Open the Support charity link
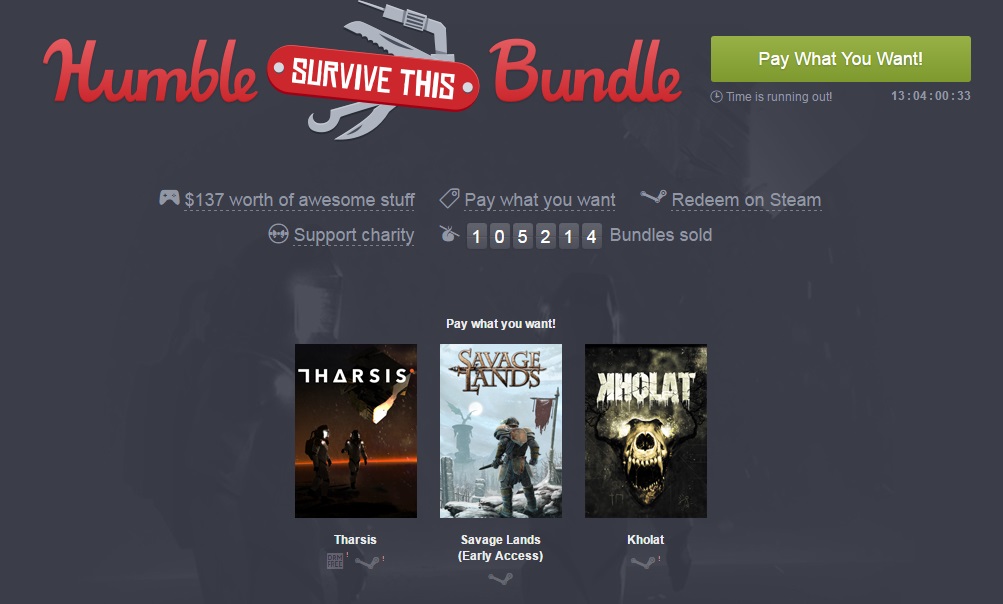 (354, 235)
